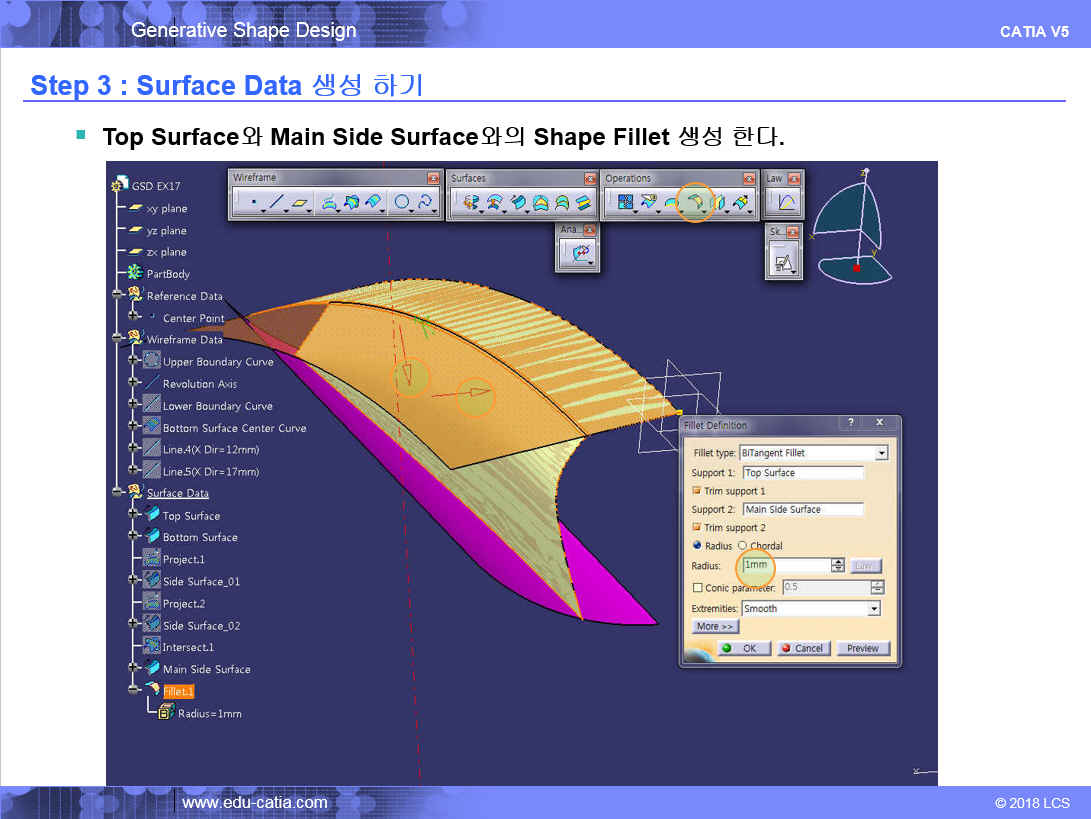Select the Chordal radio button
The image size is (1091, 819).
(742, 546)
